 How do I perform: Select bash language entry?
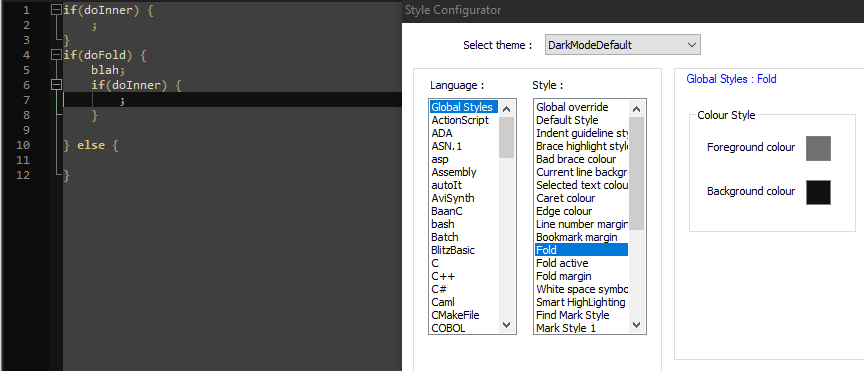coord(464,224)
